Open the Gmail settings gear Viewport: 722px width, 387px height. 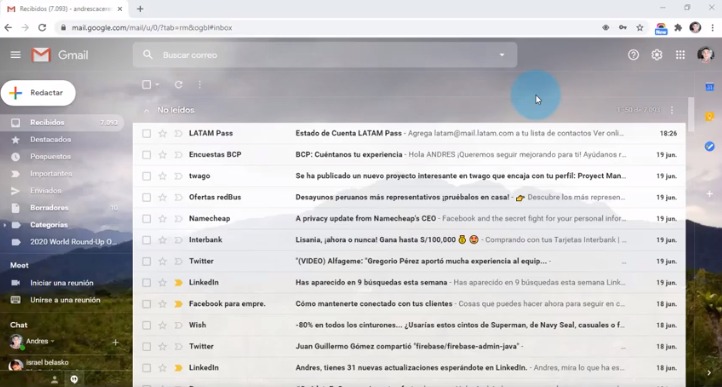tap(657, 55)
